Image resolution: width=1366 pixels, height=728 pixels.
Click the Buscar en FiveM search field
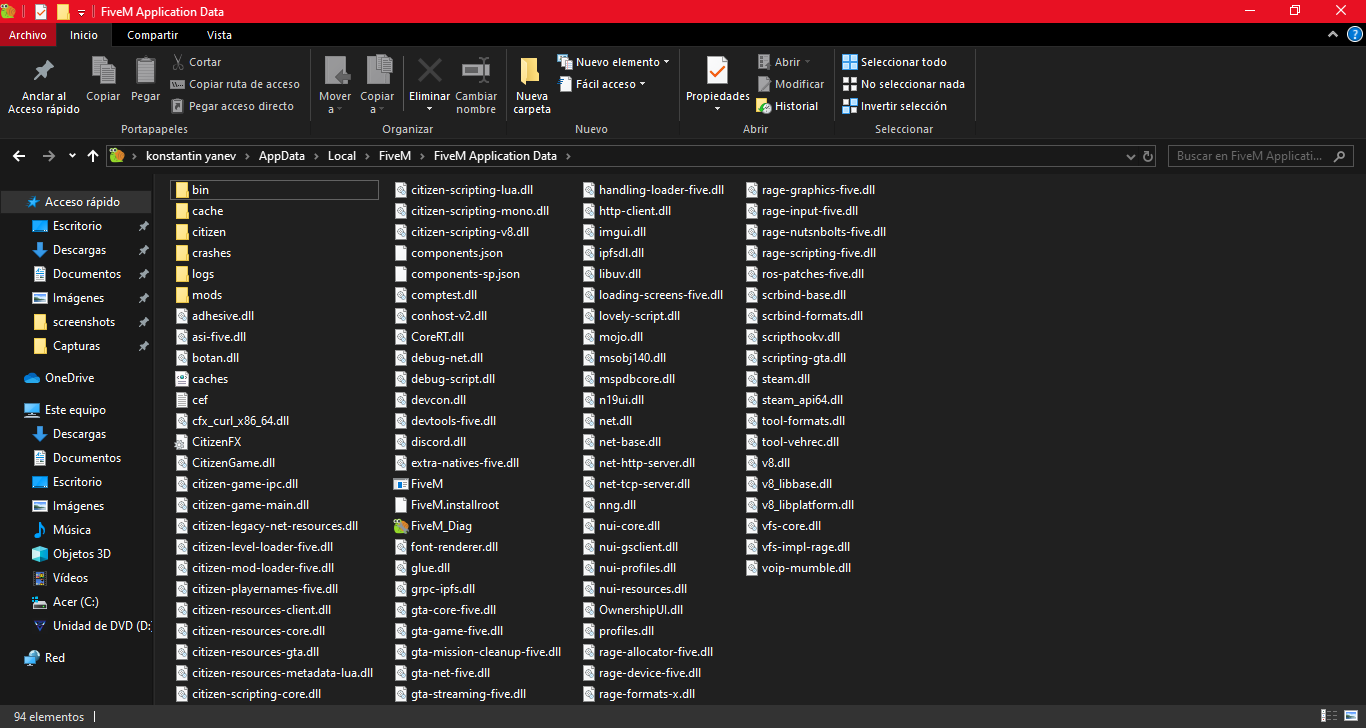coord(1253,156)
